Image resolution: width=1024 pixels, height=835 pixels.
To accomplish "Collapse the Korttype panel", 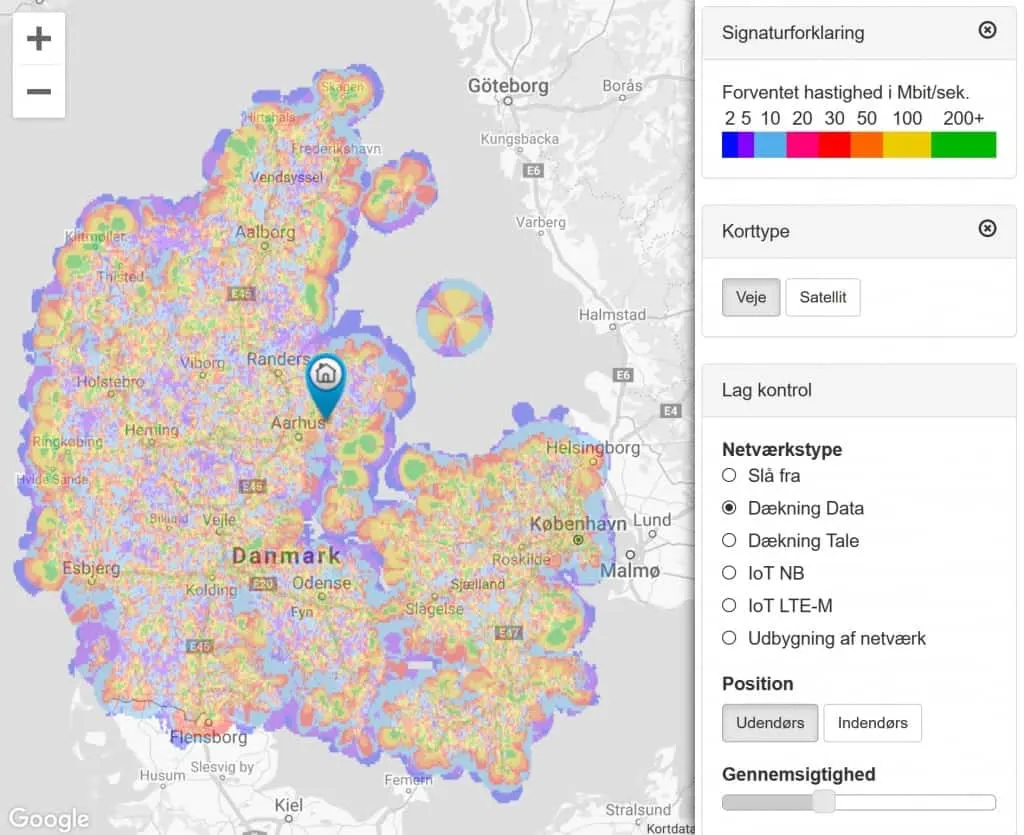I will 986,229.
